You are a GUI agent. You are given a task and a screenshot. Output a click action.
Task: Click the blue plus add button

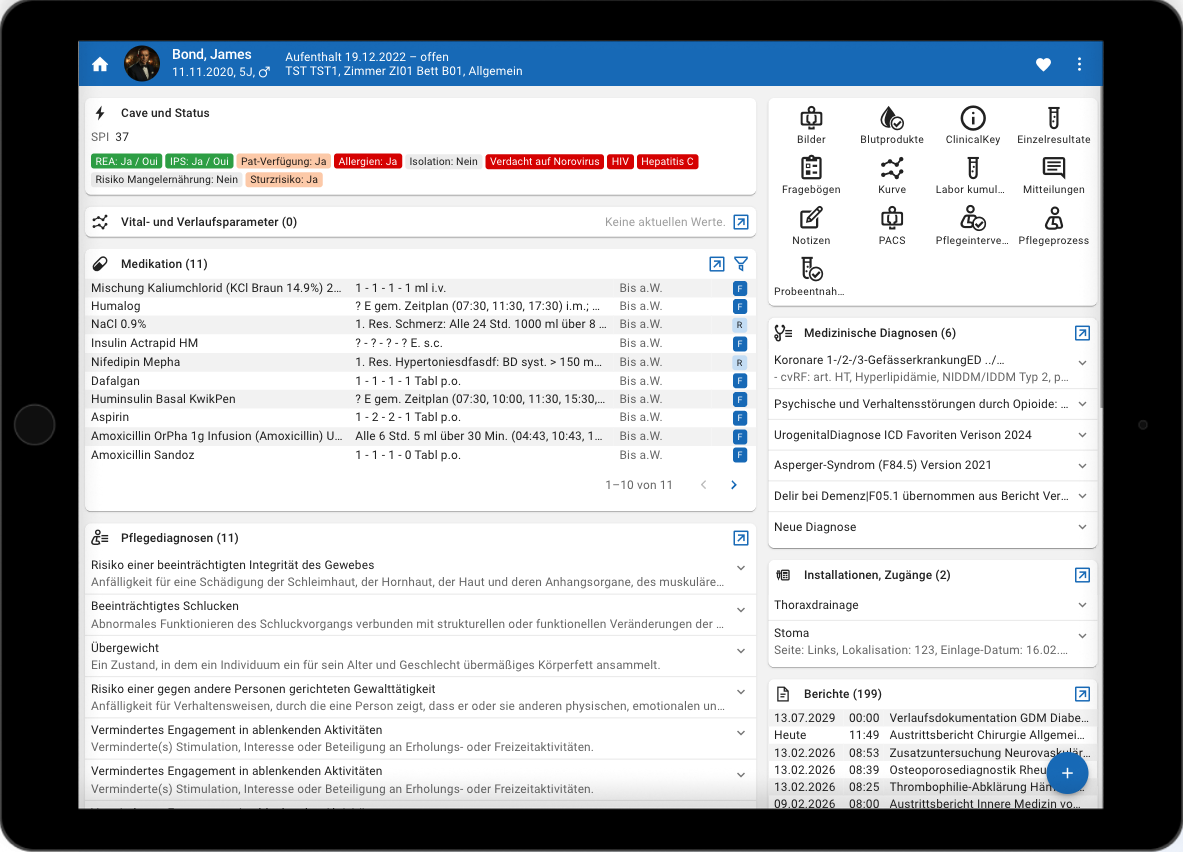1067,773
